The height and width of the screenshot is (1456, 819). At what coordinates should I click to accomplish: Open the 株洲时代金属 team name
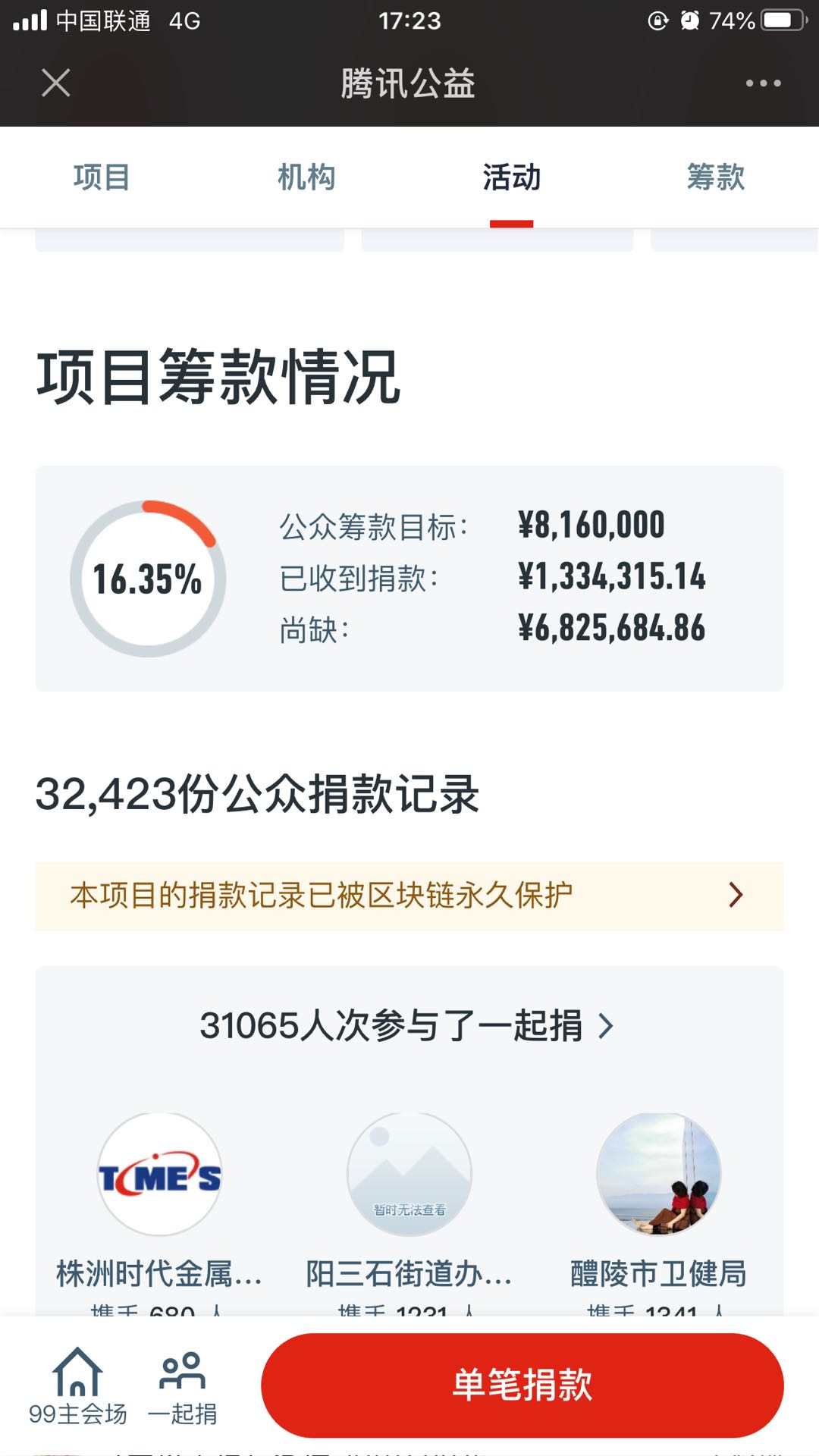coord(159,1274)
